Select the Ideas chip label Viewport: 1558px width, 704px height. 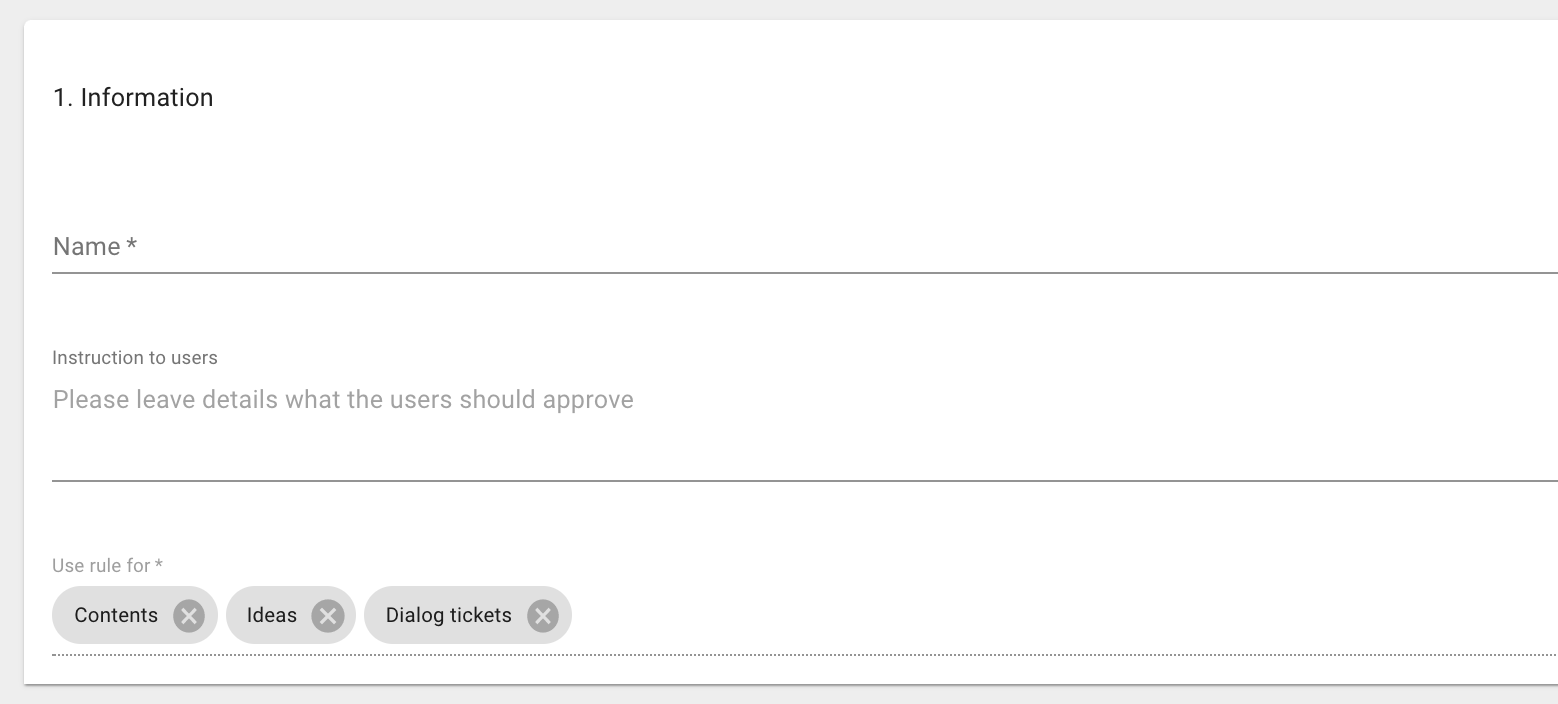coord(272,615)
